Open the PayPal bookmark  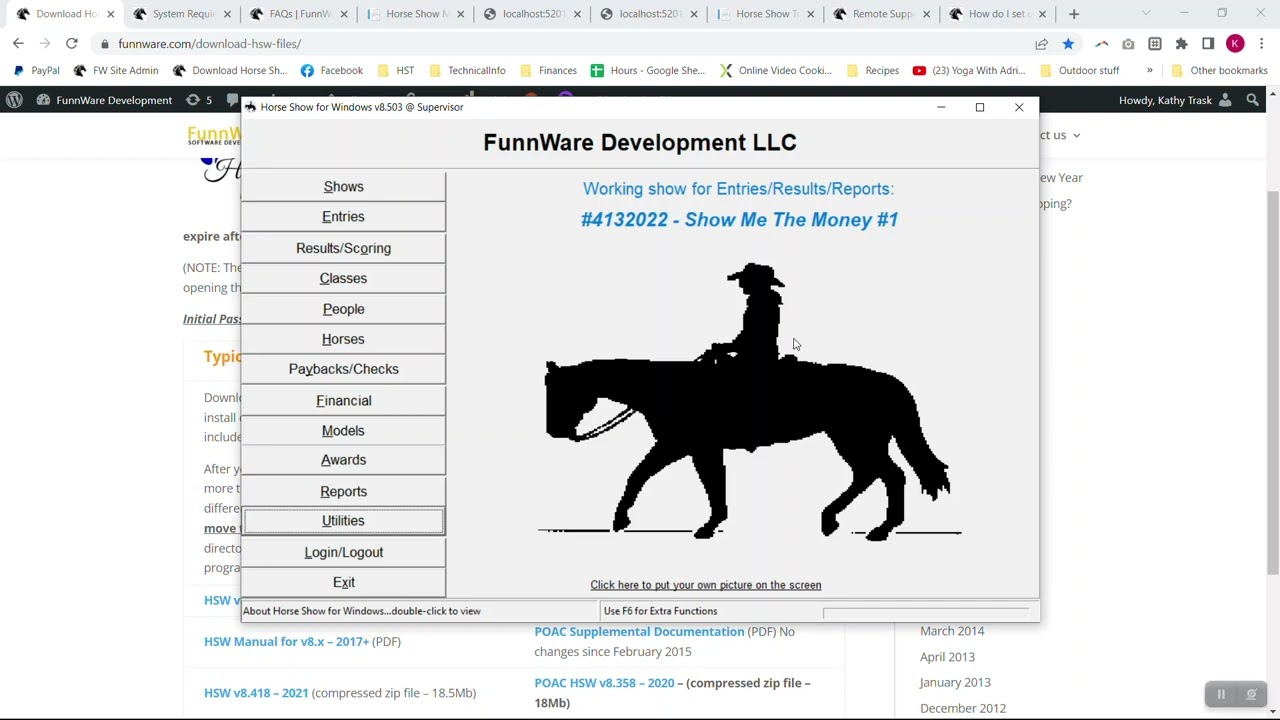tap(37, 71)
